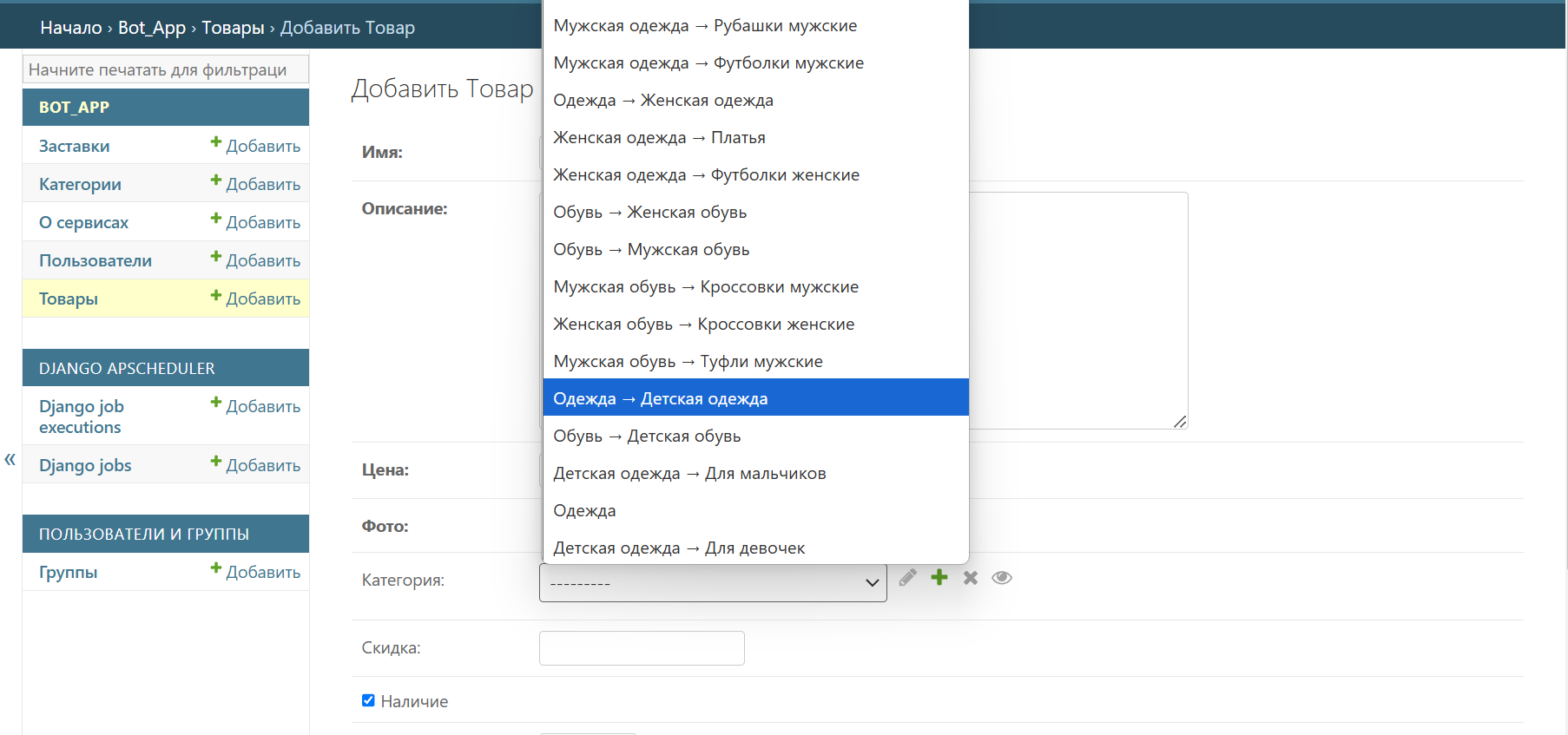Open Django jobs list
The image size is (1568, 735).
pyautogui.click(x=85, y=466)
